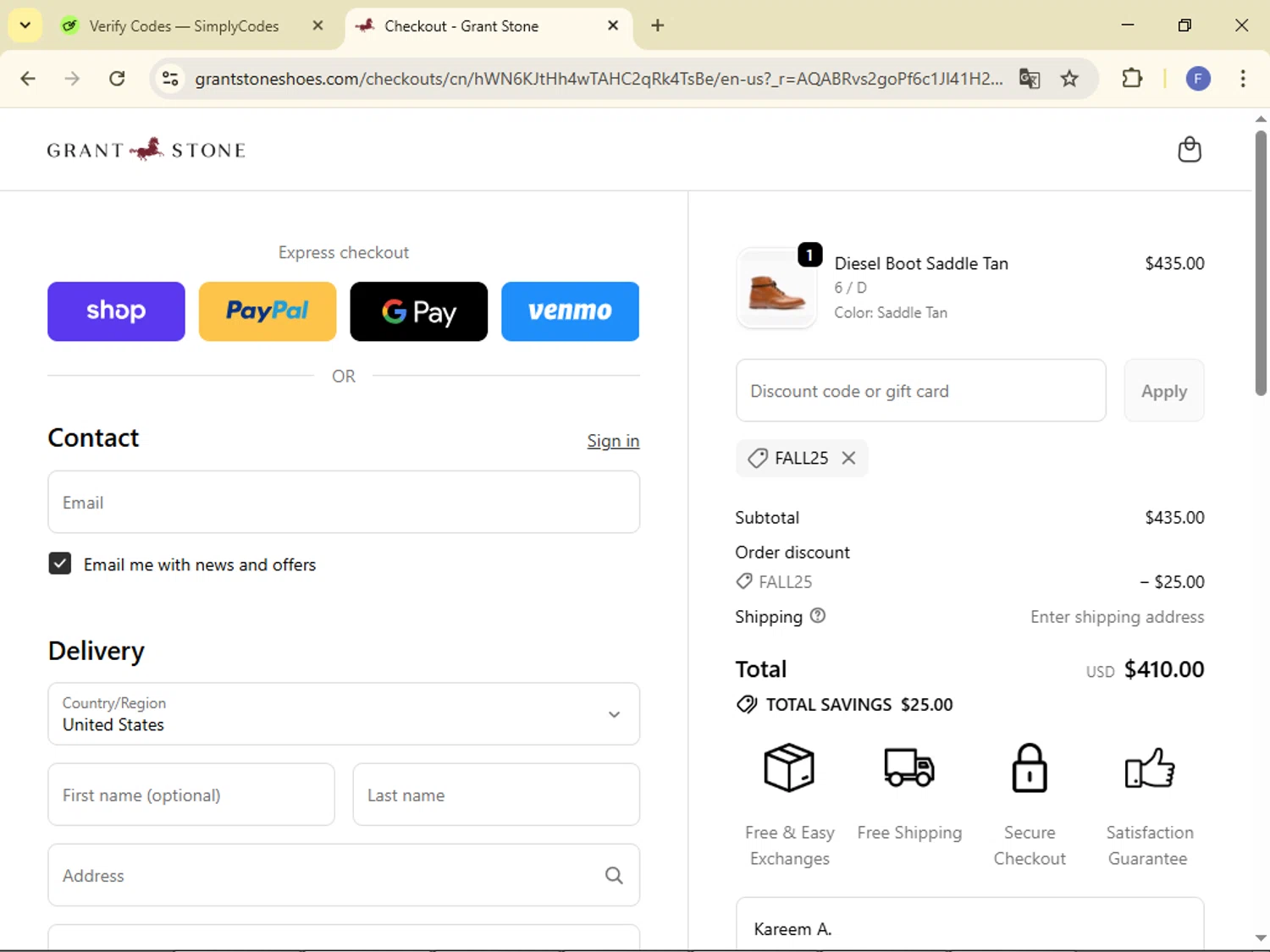The width and height of the screenshot is (1270, 952).
Task: Click the Free & Easy Exchanges box icon
Action: [x=789, y=768]
